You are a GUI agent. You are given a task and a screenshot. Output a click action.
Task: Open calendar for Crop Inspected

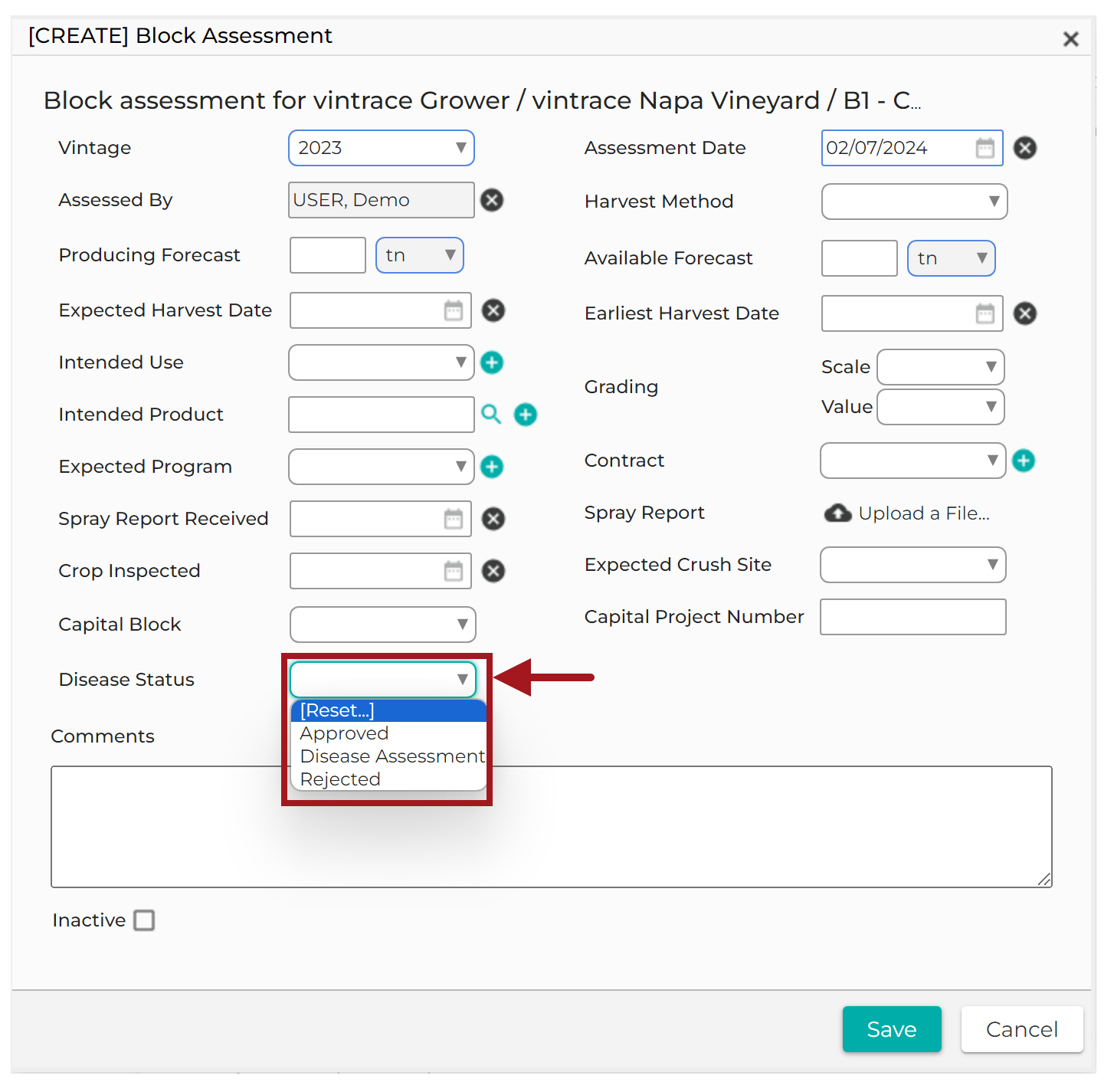coord(454,571)
